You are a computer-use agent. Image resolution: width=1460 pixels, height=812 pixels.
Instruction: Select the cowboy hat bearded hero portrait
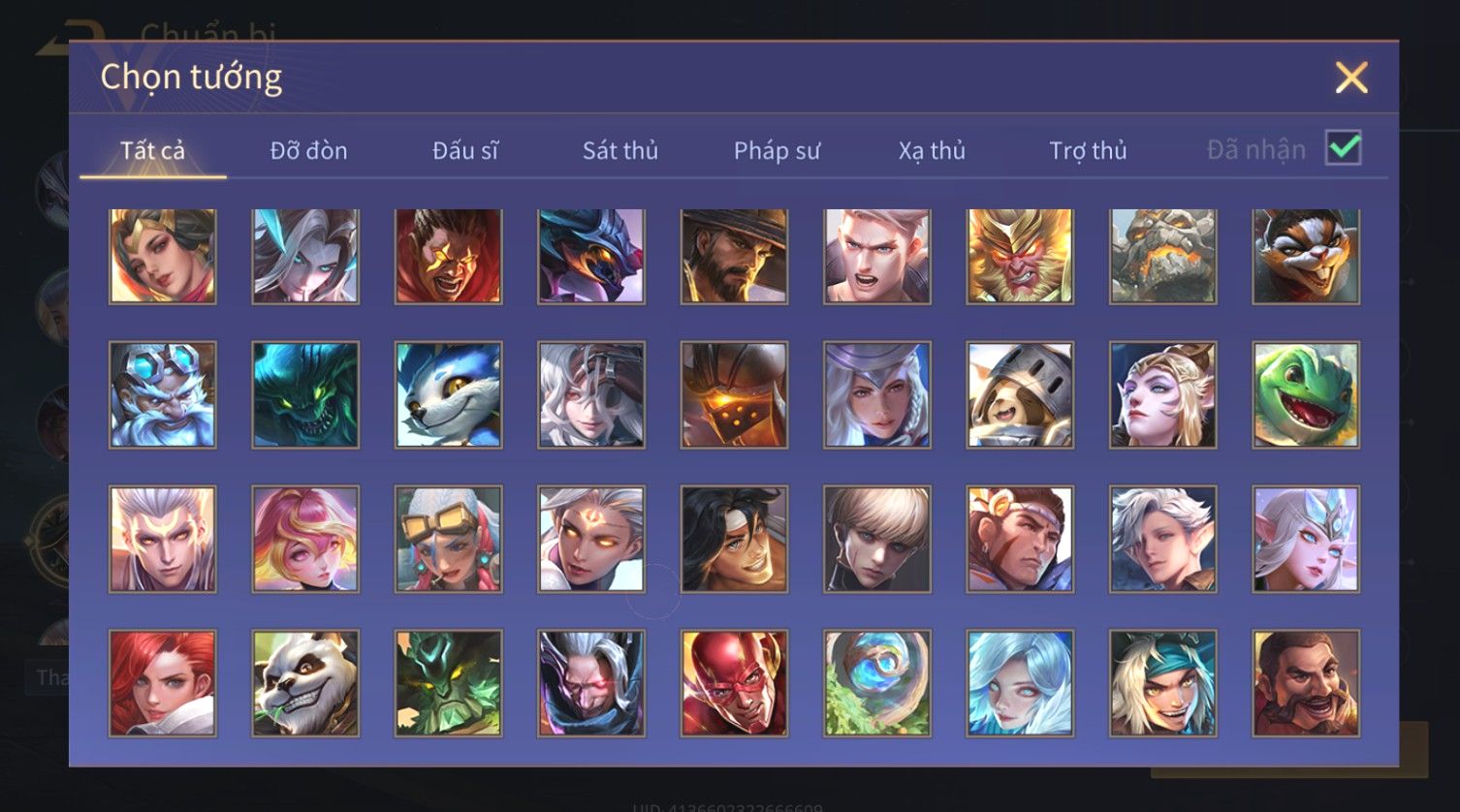[x=734, y=256]
